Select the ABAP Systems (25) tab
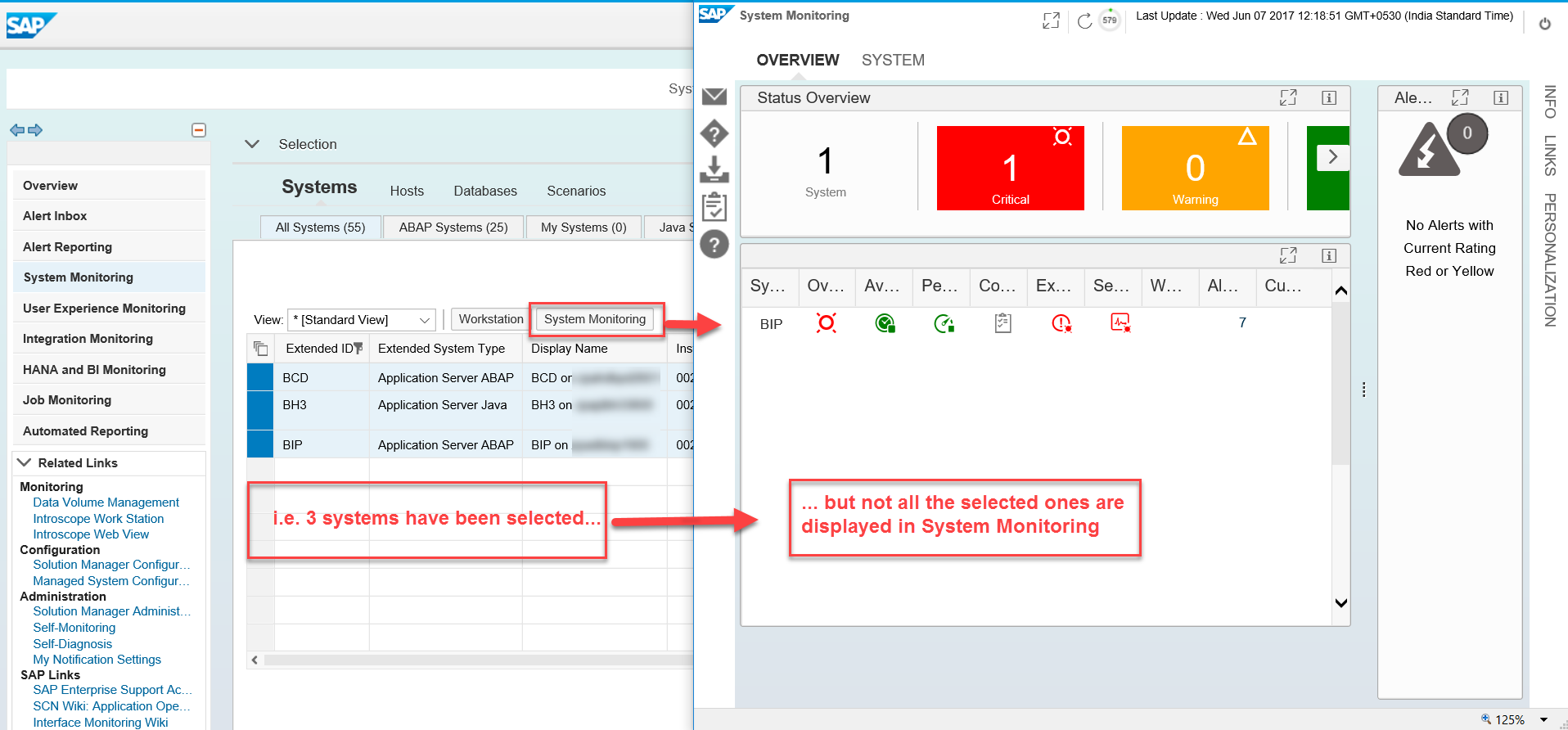This screenshot has height=730, width=1568. (453, 227)
